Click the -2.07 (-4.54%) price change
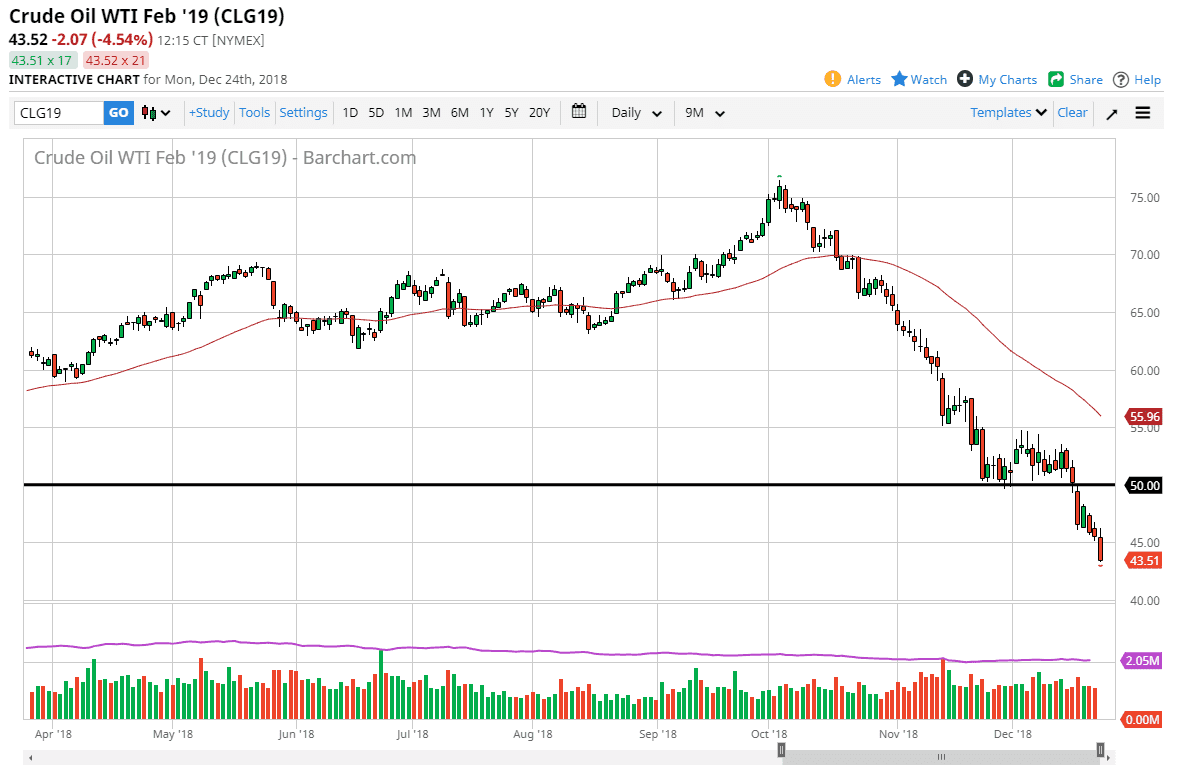The height and width of the screenshot is (766, 1177). 102,39
